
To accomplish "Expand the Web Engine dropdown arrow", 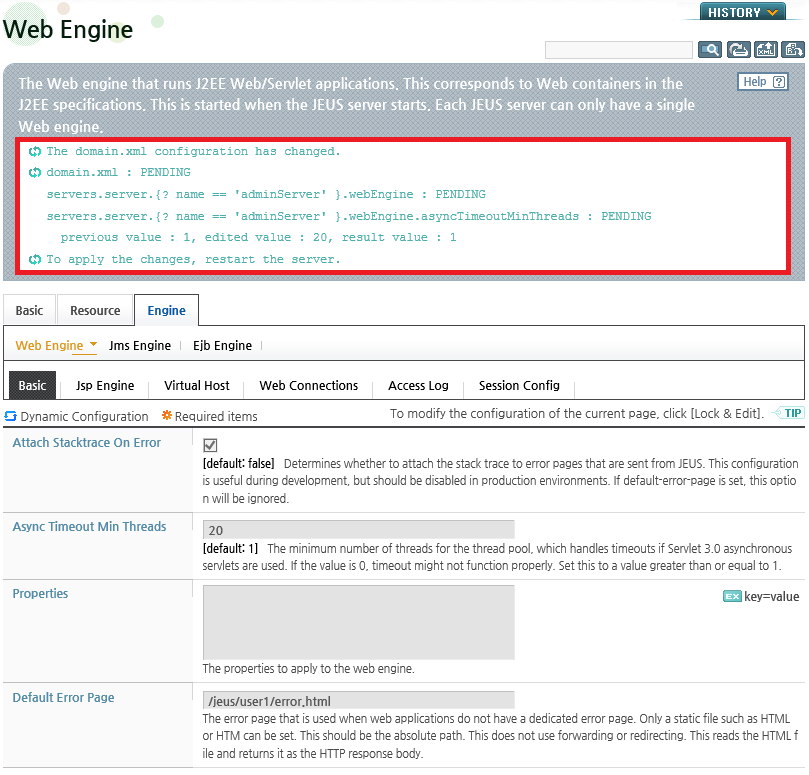I will [93, 344].
